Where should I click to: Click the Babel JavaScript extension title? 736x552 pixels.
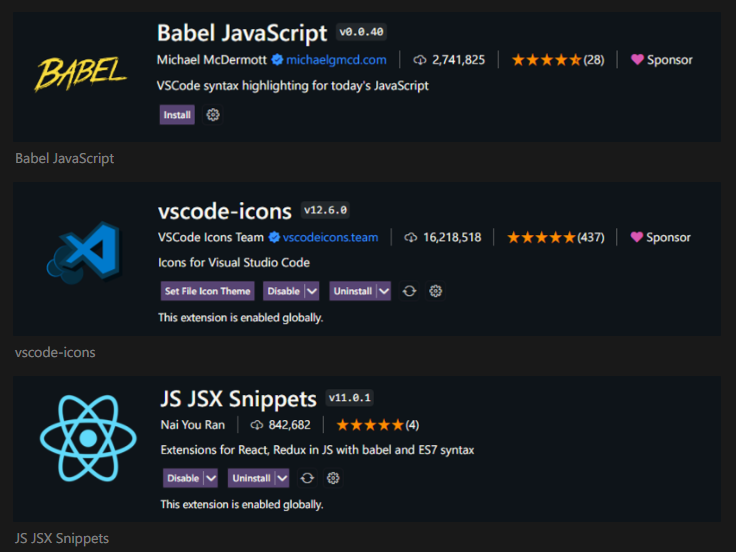(242, 33)
